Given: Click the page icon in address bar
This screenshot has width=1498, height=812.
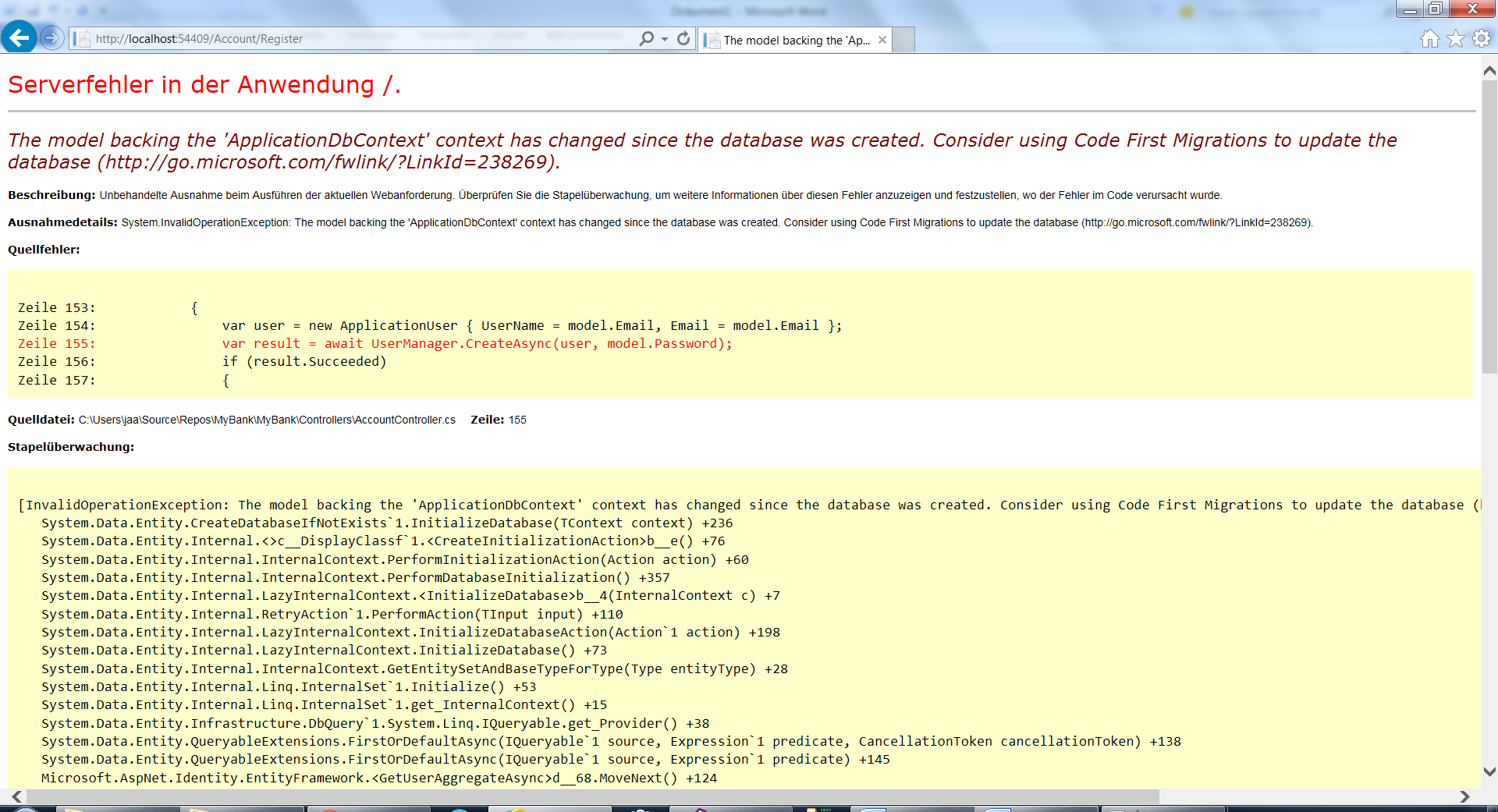Looking at the screenshot, I should (x=81, y=38).
